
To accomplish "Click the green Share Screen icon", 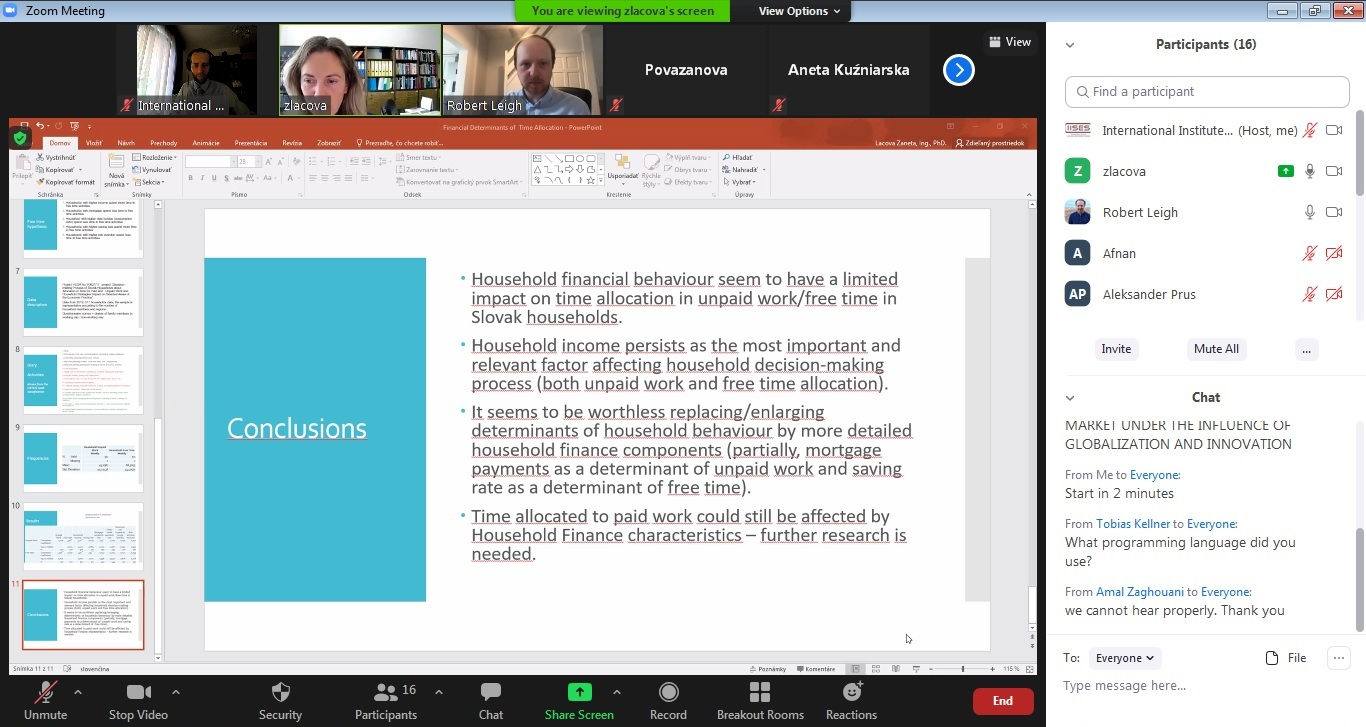I will point(579,692).
